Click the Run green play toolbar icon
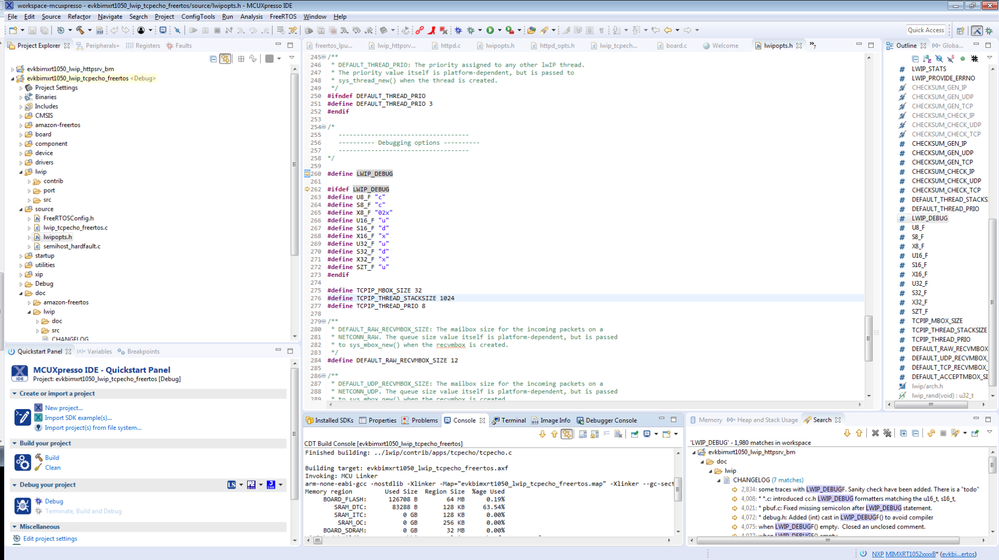The image size is (999, 560). (490, 30)
